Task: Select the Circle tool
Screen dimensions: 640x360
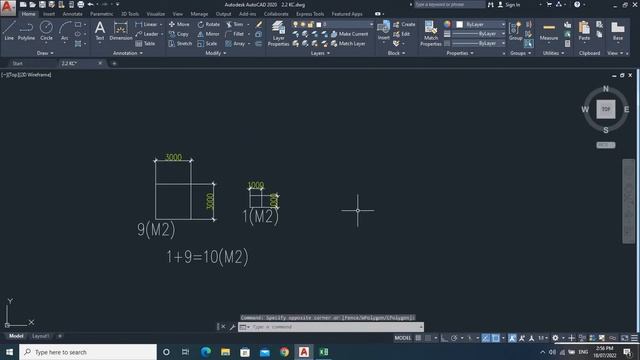Action: click(x=46, y=31)
